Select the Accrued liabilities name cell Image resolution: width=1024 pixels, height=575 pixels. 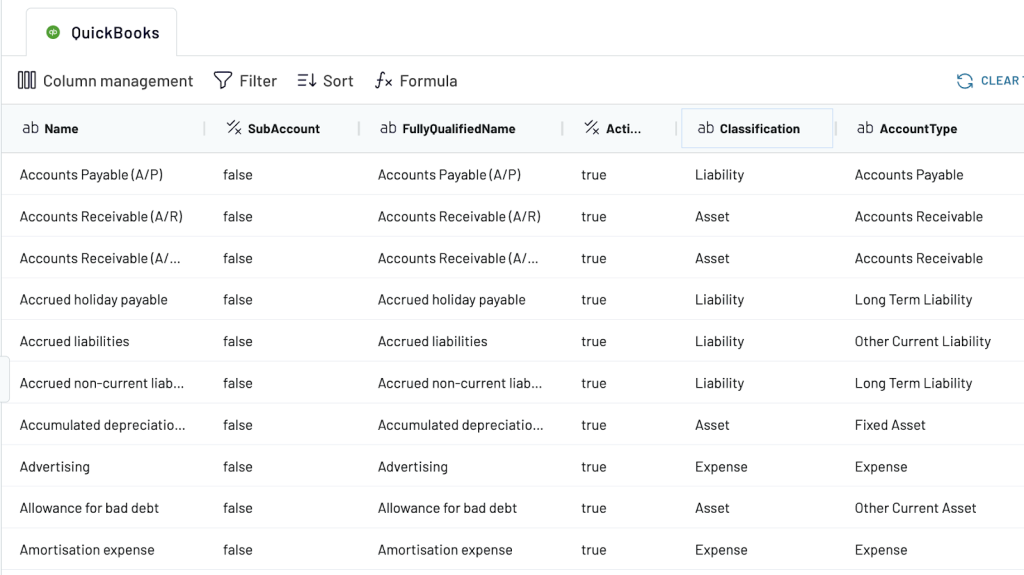coord(74,341)
